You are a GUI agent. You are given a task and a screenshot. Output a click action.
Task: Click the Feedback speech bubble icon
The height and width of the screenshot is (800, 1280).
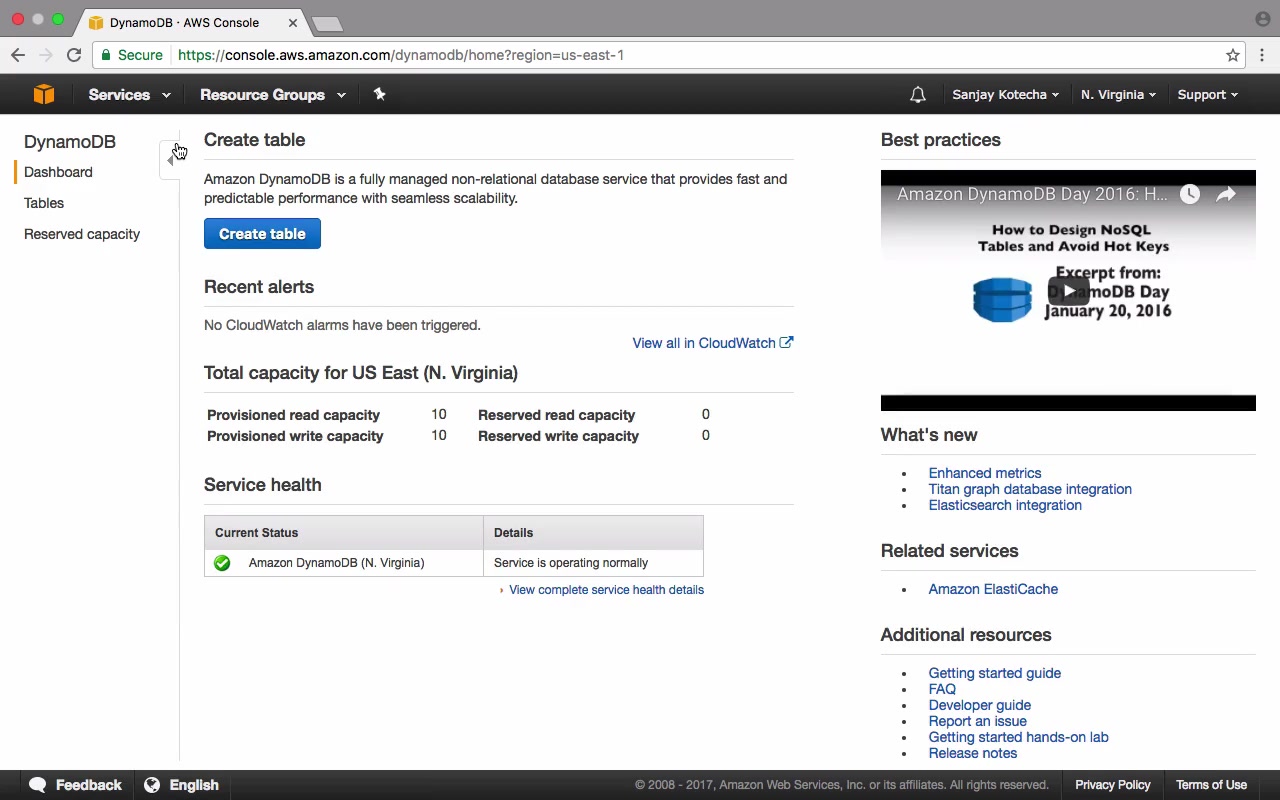(38, 785)
